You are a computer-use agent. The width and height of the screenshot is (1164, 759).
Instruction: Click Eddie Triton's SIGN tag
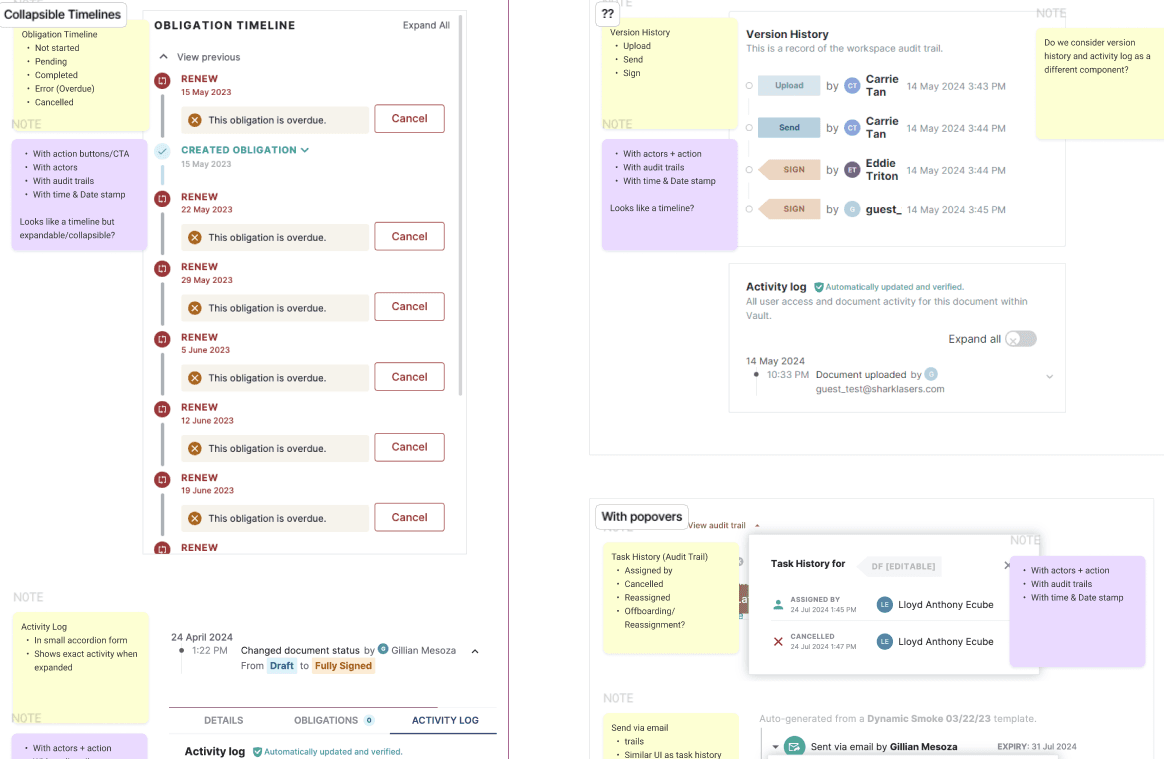point(790,169)
